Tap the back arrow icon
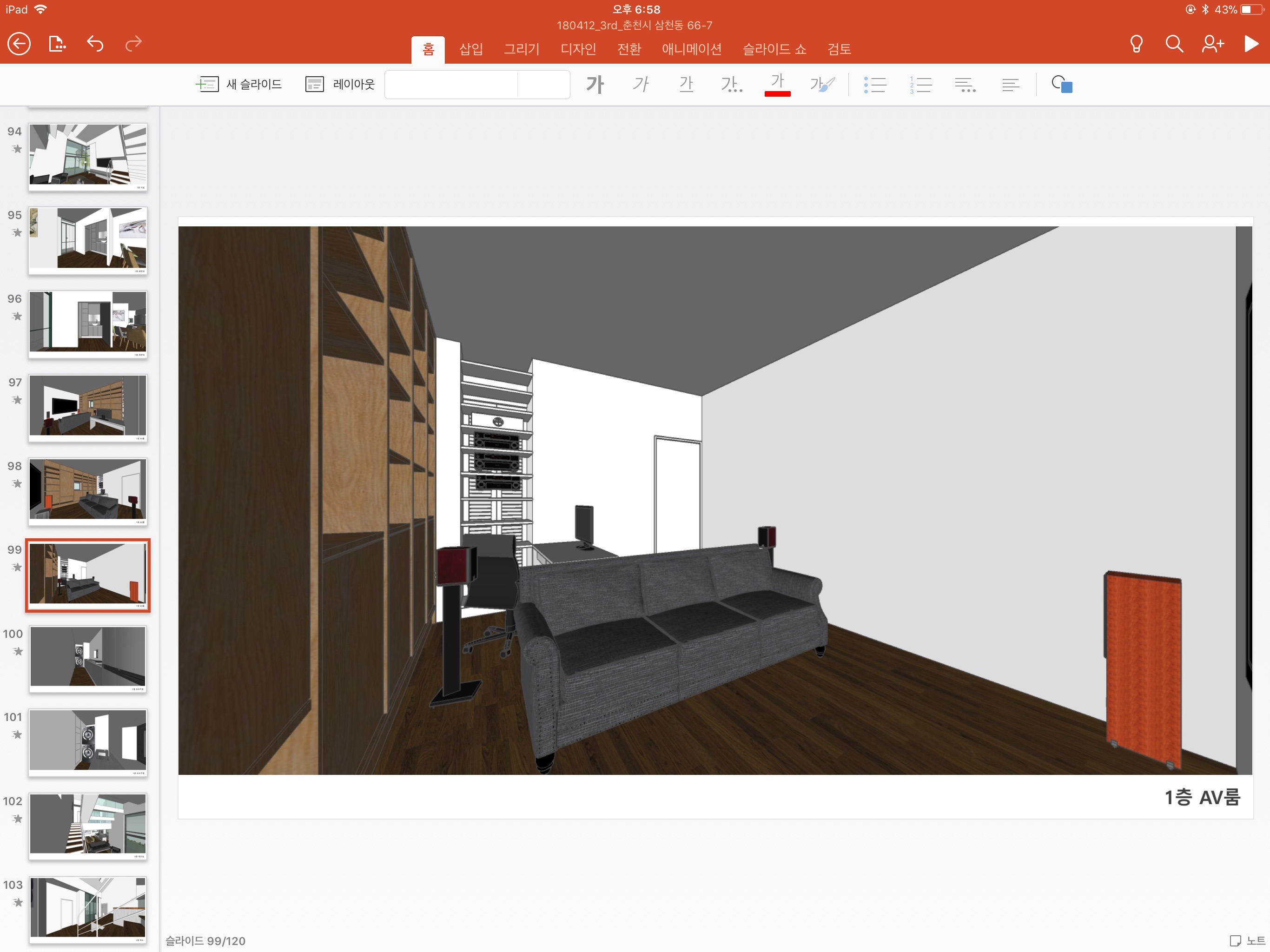Image resolution: width=1270 pixels, height=952 pixels. [x=19, y=44]
